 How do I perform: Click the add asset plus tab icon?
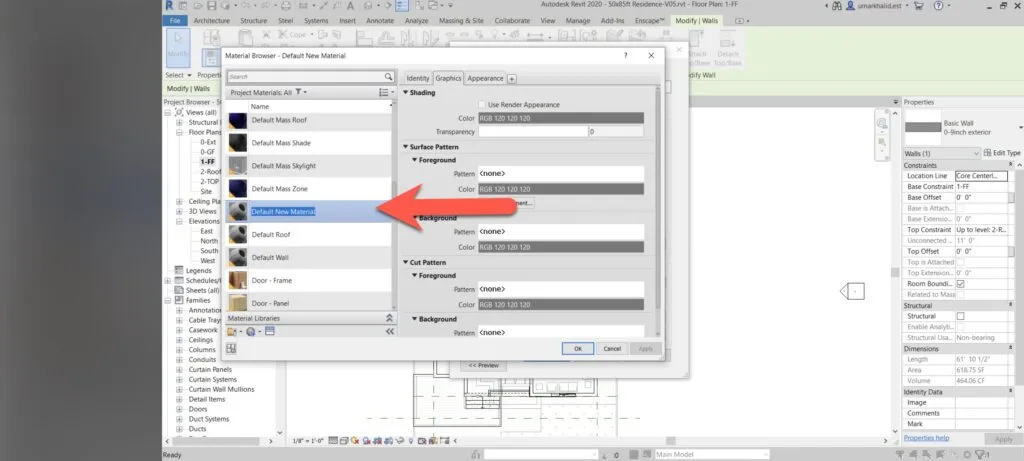point(512,79)
